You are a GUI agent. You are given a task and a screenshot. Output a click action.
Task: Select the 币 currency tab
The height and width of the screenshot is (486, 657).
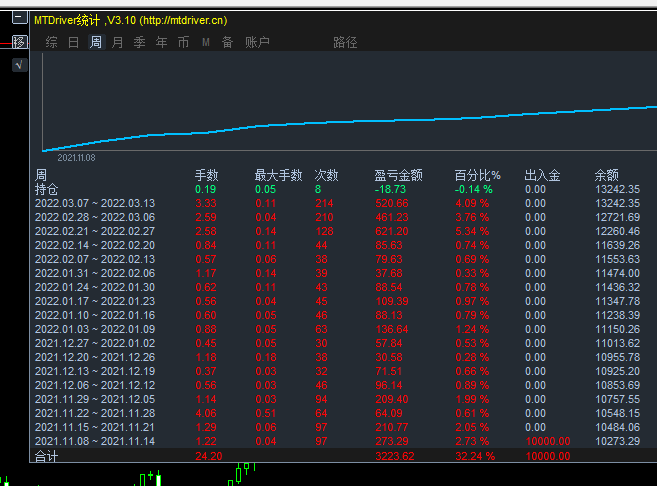(184, 42)
